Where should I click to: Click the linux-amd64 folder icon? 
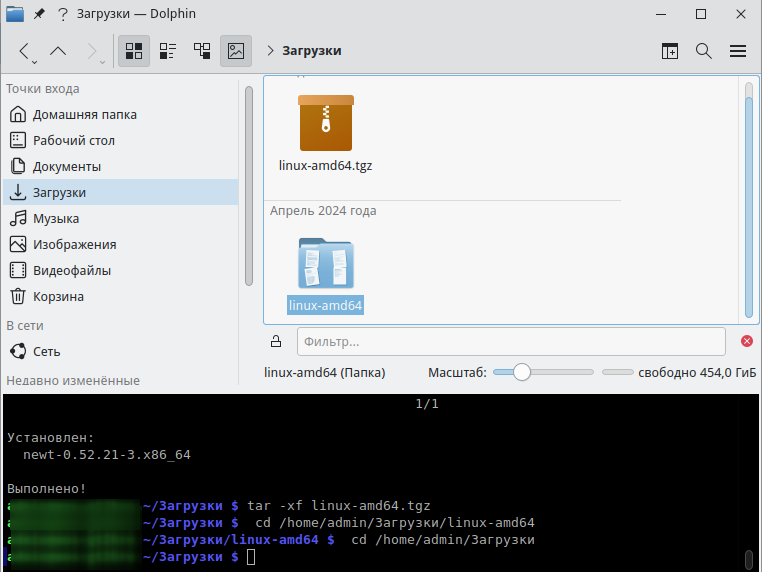[x=326, y=263]
